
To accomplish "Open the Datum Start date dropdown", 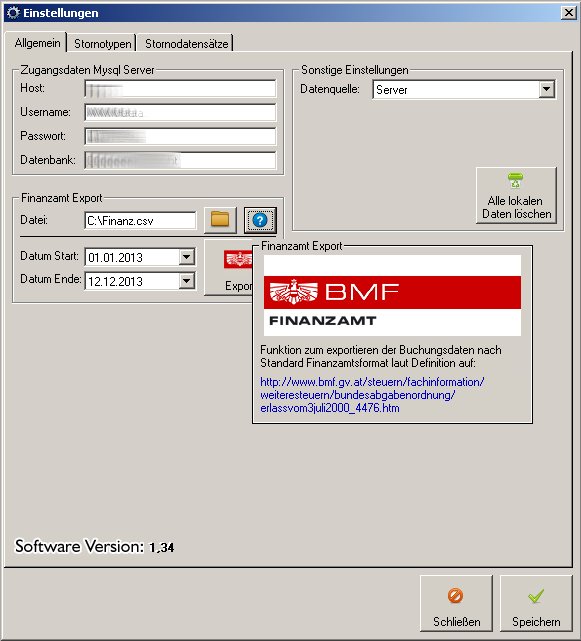I will point(186,257).
